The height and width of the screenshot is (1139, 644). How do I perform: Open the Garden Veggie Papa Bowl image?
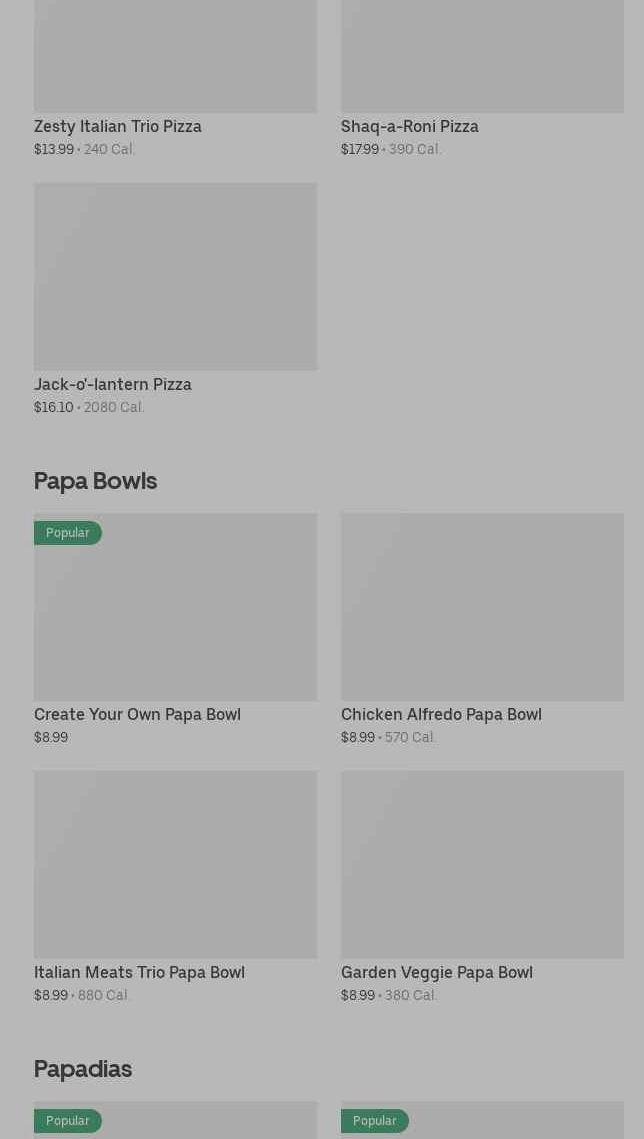[x=482, y=864]
